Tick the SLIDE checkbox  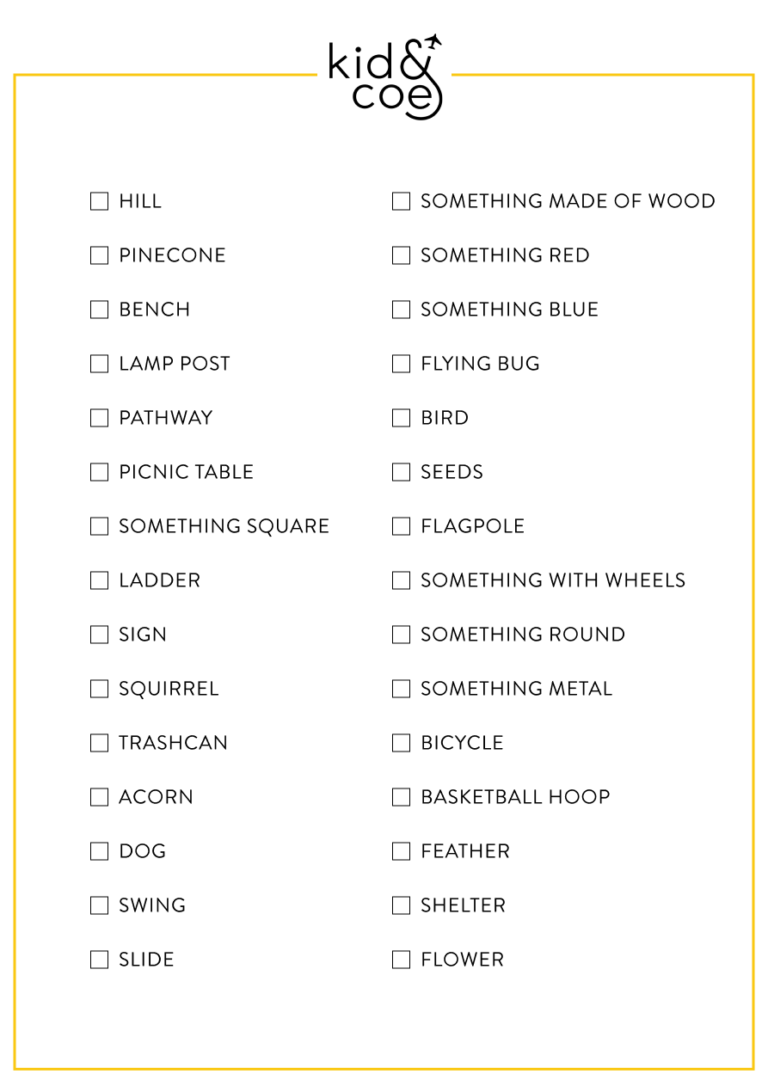click(99, 960)
